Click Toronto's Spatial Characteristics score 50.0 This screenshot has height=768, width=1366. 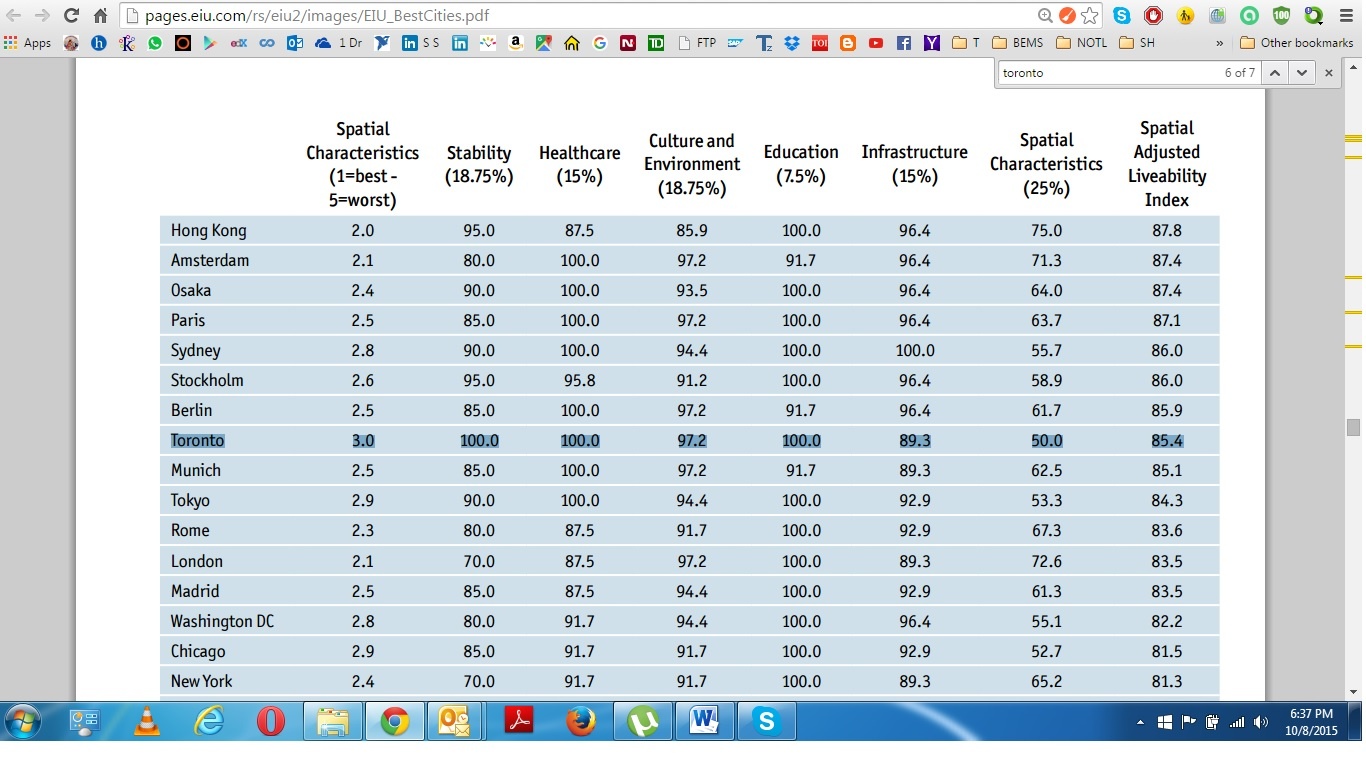tap(1046, 440)
